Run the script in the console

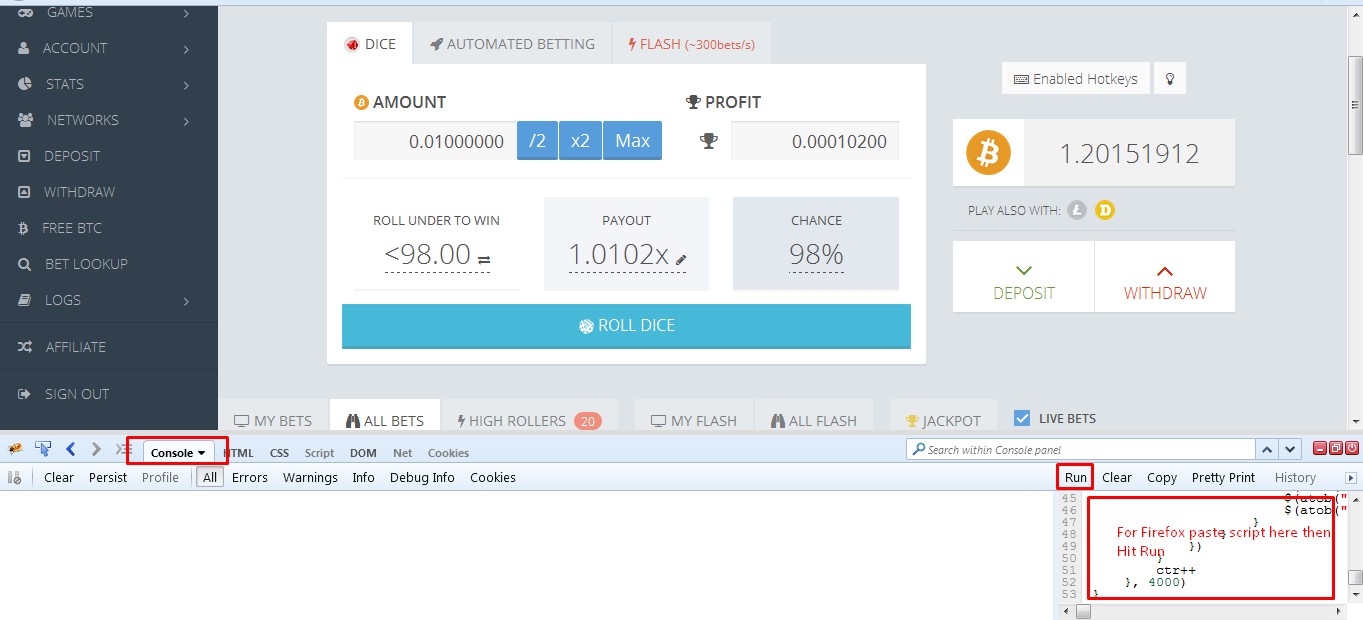tap(1074, 477)
